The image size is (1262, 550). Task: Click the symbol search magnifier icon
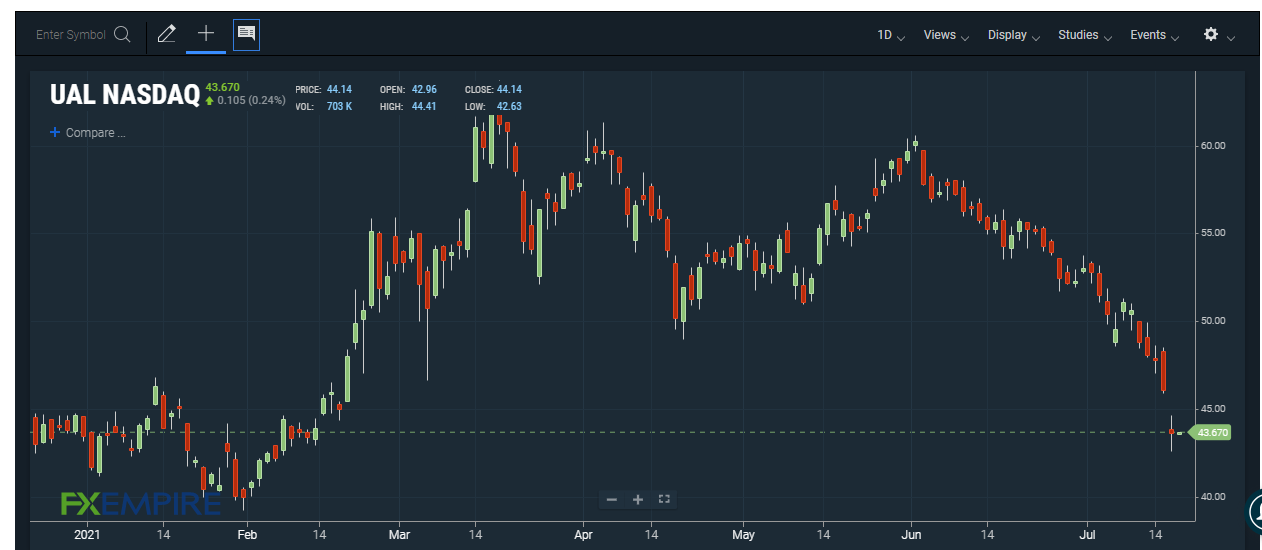pyautogui.click(x=122, y=35)
